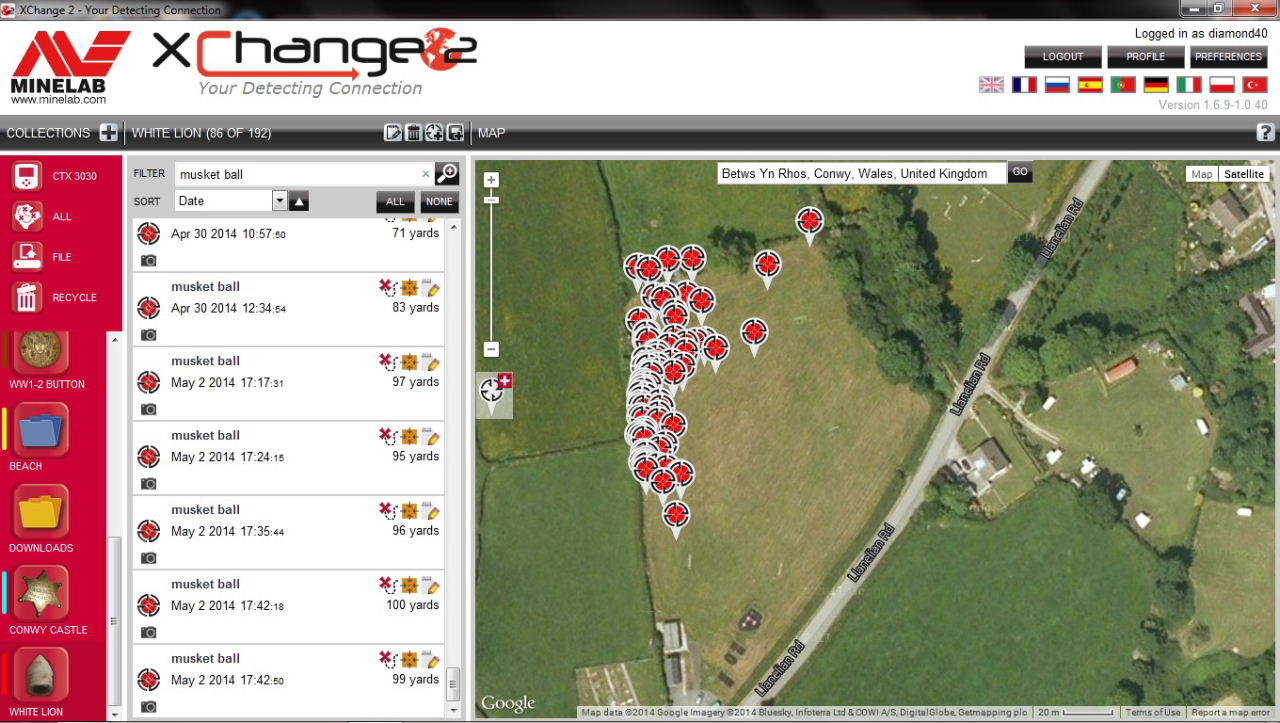Click the find list scrollbar down arrow
This screenshot has height=723, width=1280.
pyautogui.click(x=453, y=709)
